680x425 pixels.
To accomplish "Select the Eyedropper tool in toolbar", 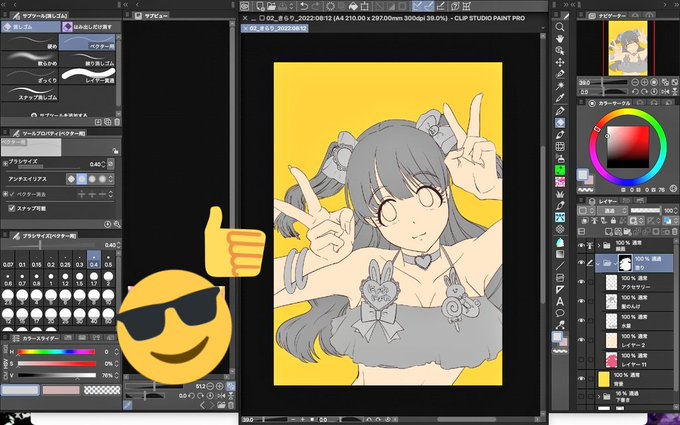I will pos(560,98).
